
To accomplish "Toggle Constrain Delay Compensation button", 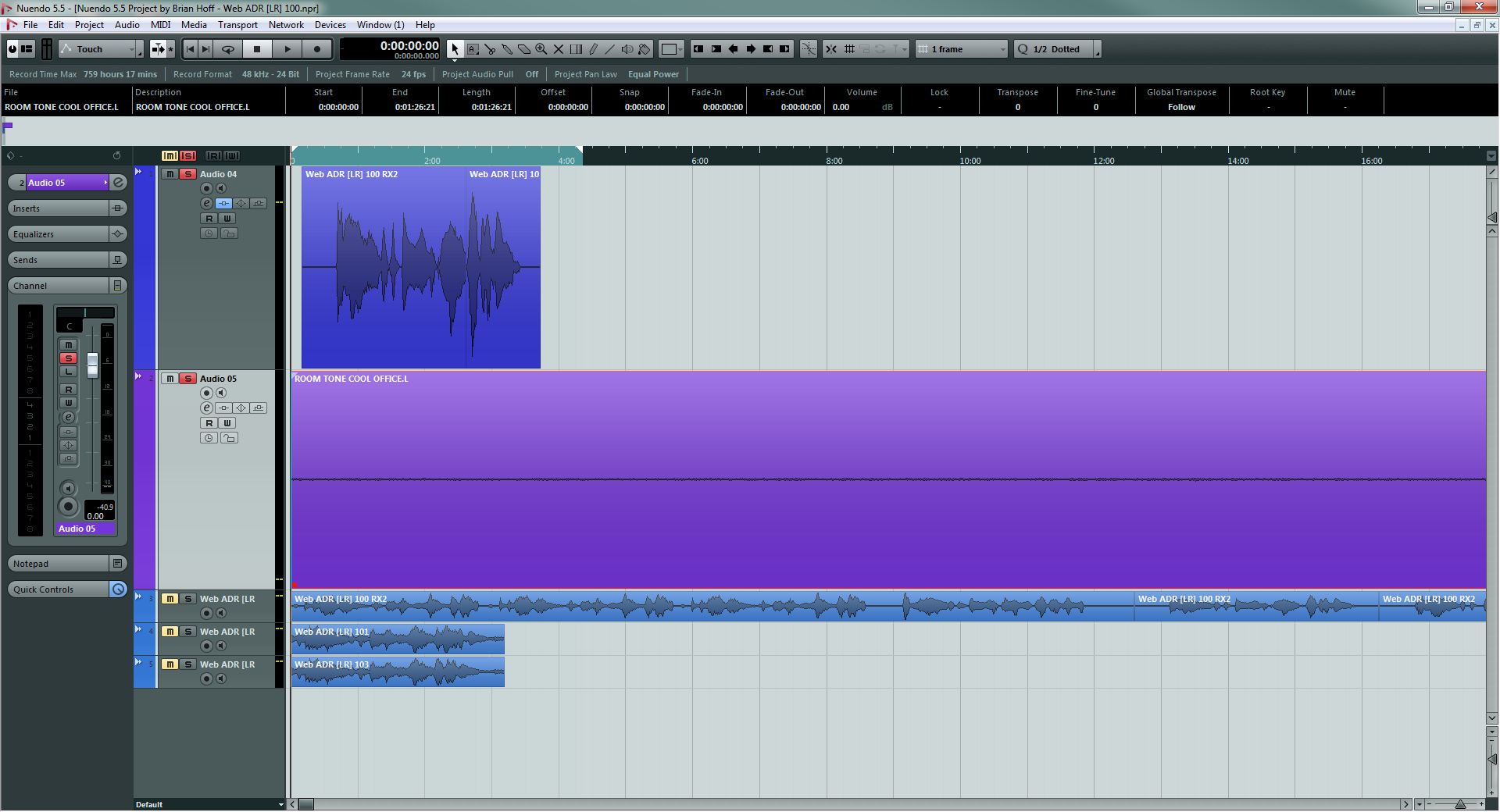I will pyautogui.click(x=12, y=49).
